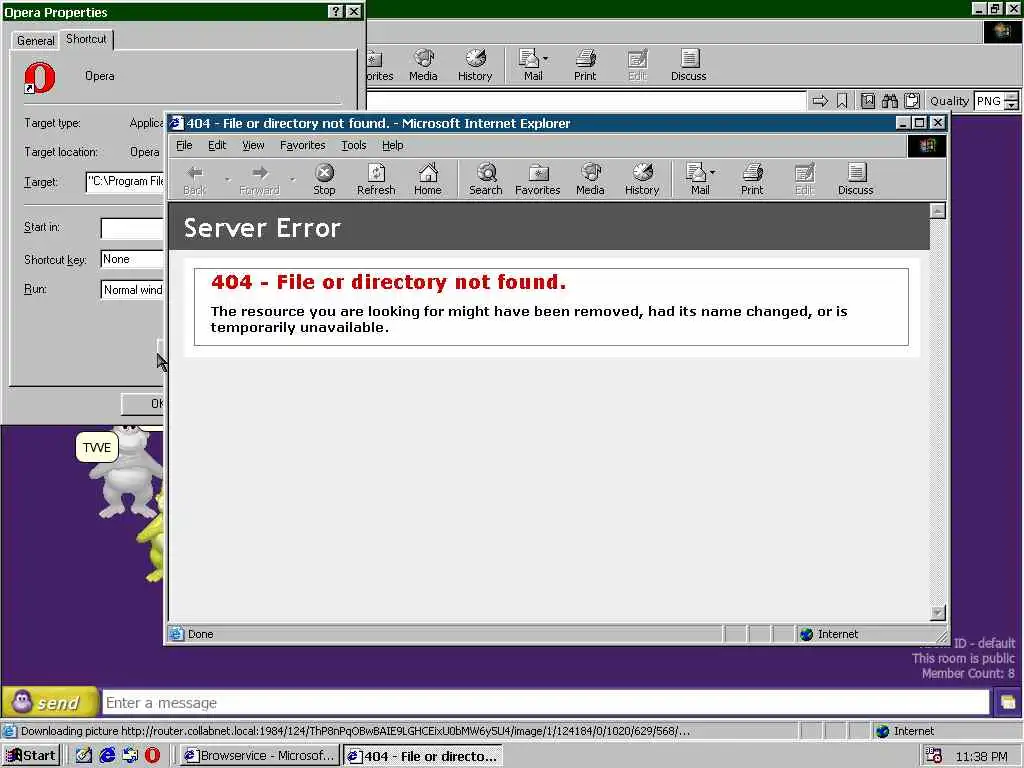Screen dimensions: 1024x768
Task: Click the framed bookmark icon left of binoculars
Action: click(867, 101)
